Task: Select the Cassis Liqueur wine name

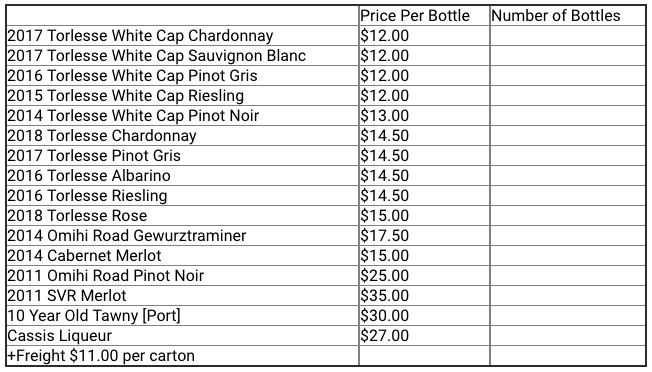Action: click(x=59, y=335)
